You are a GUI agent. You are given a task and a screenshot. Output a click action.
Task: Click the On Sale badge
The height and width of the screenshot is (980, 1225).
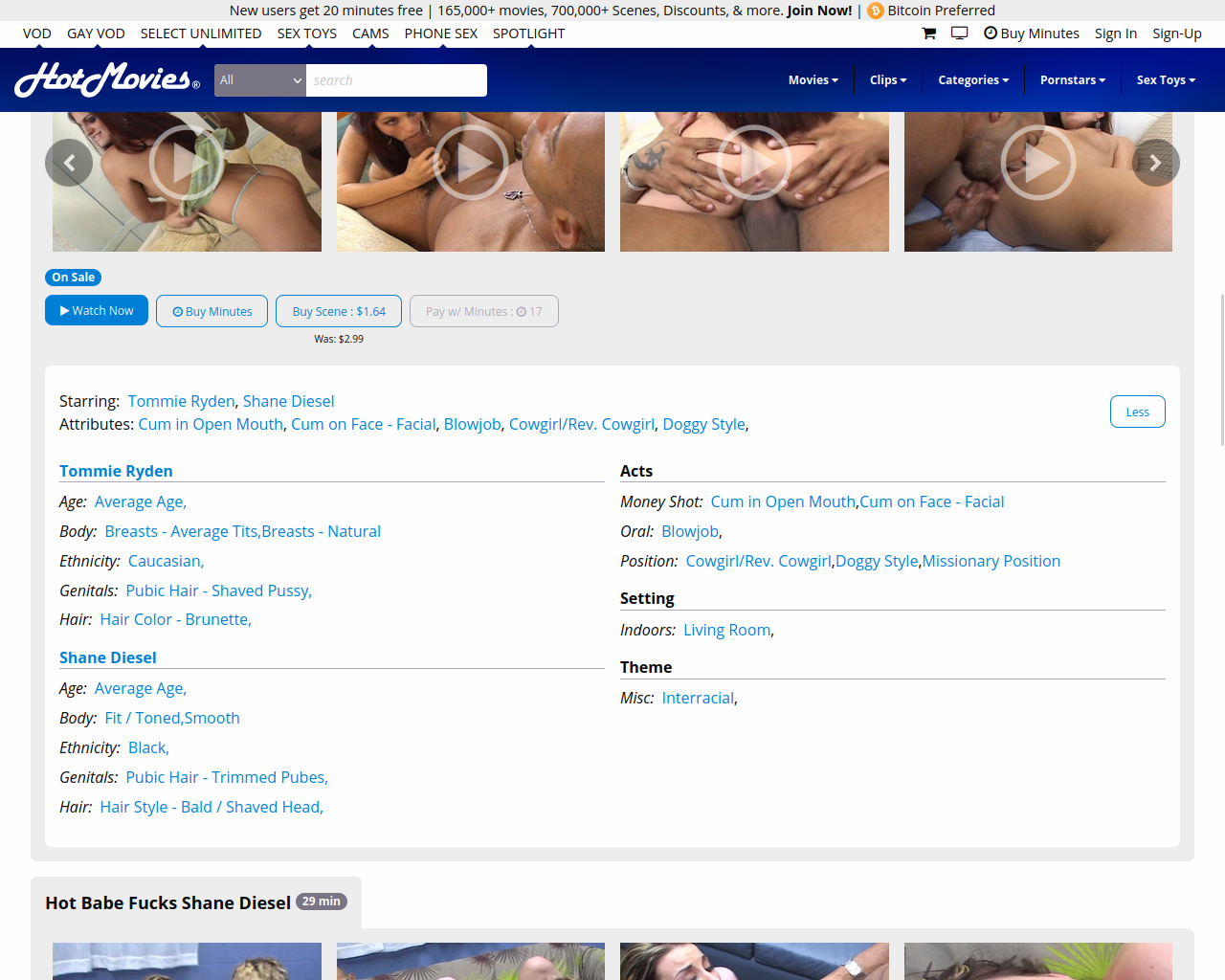point(74,278)
